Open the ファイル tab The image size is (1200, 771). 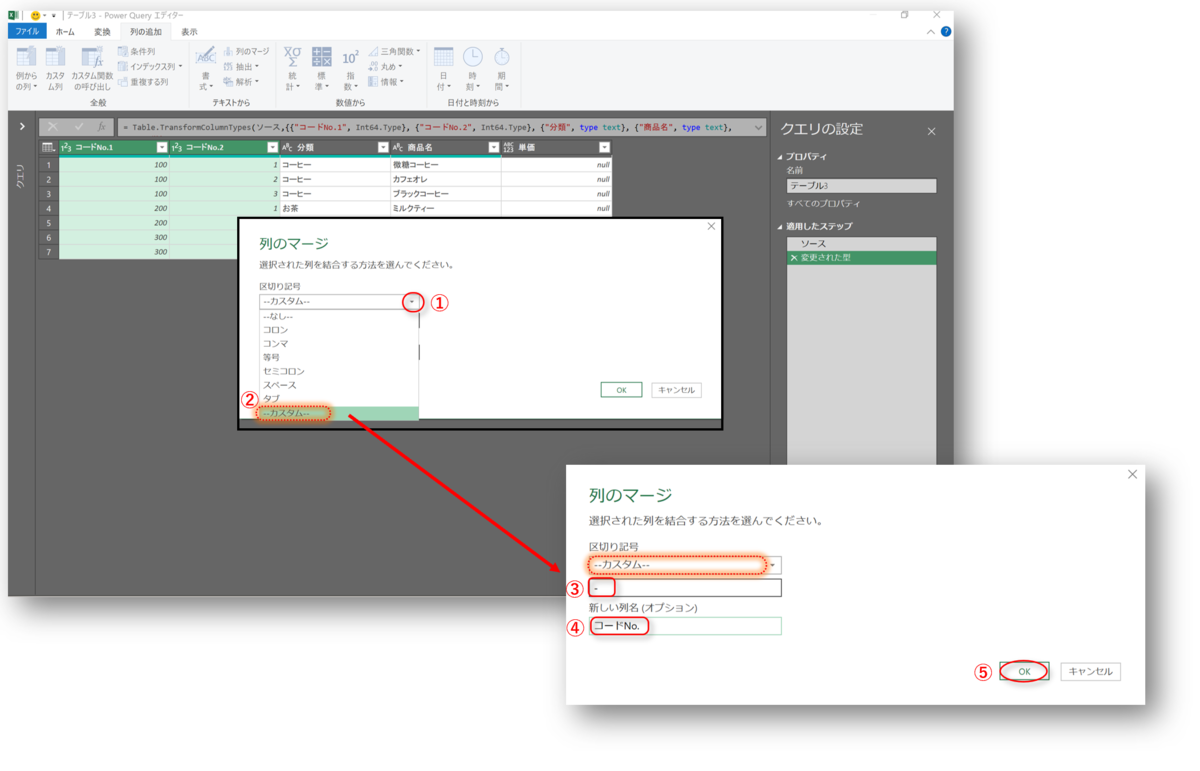[27, 32]
